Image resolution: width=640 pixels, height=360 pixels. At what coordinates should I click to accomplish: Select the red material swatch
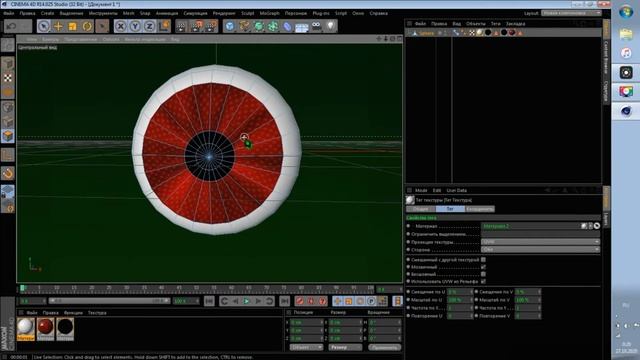click(45, 329)
